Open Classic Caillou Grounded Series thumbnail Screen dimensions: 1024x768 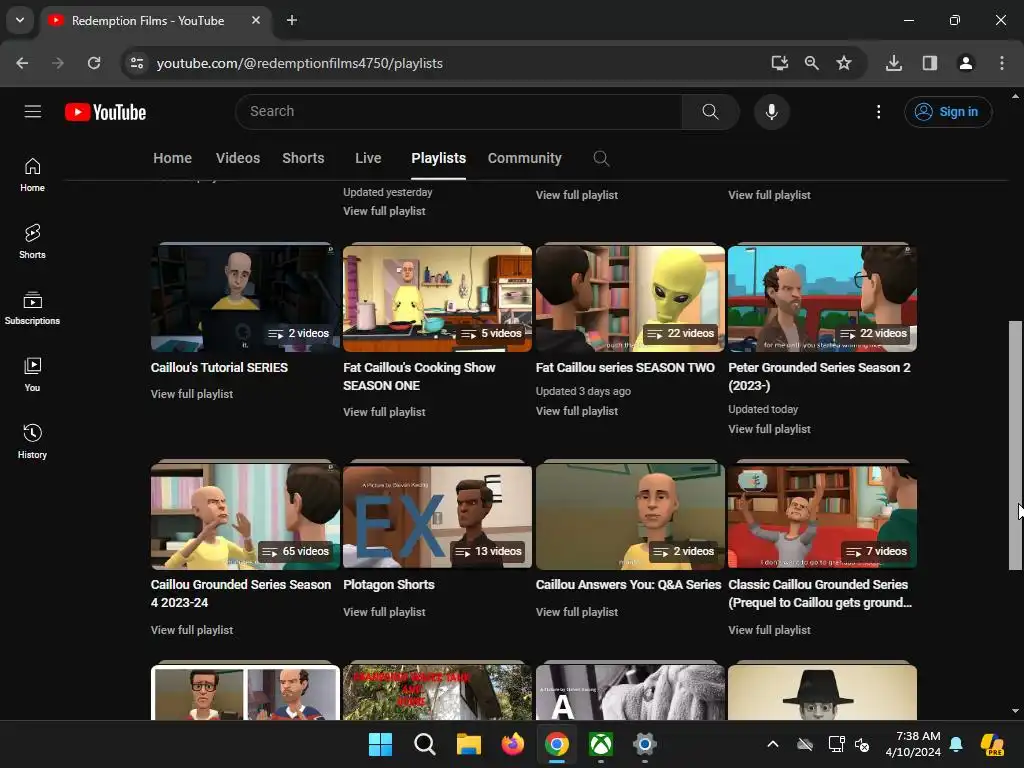pos(822,515)
